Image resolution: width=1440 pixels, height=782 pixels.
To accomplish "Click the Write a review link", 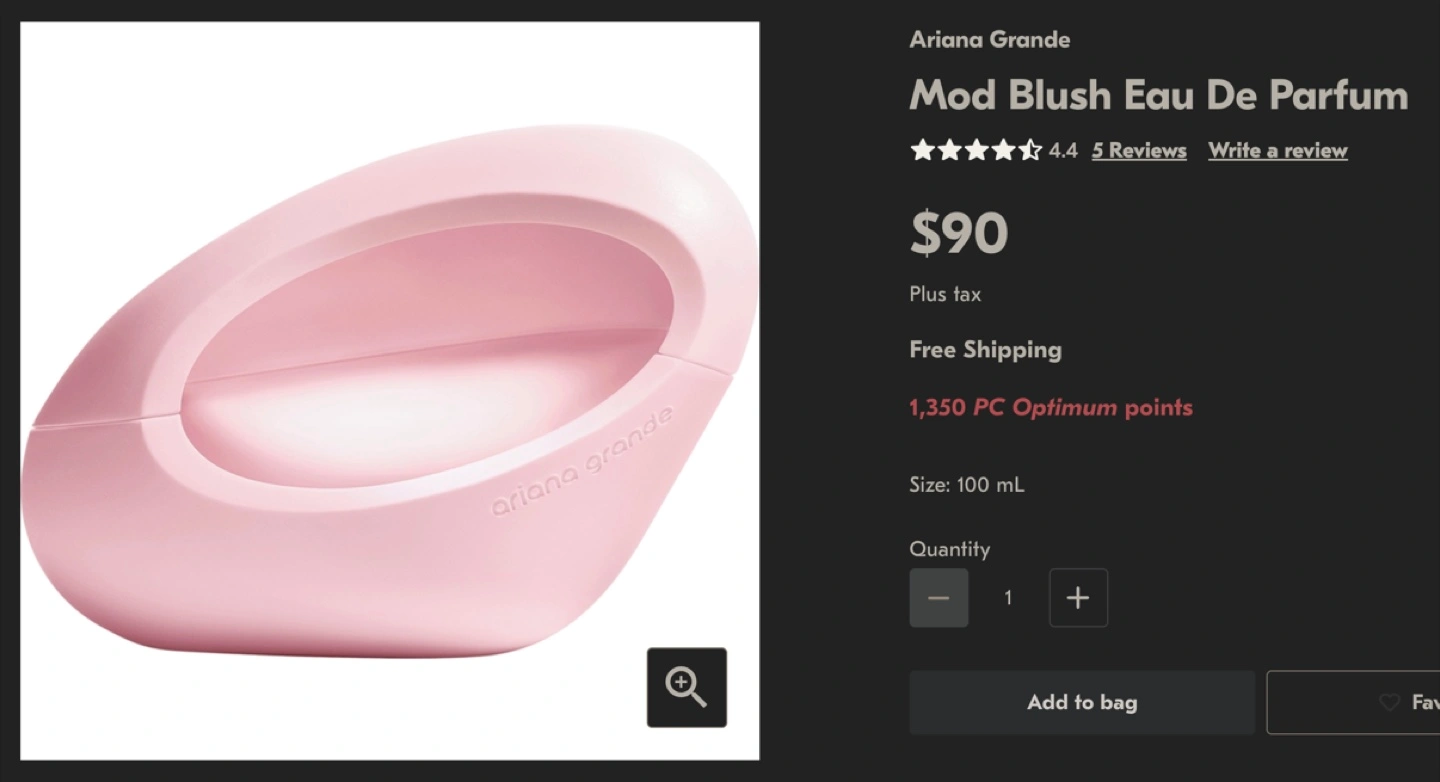I will [1277, 151].
